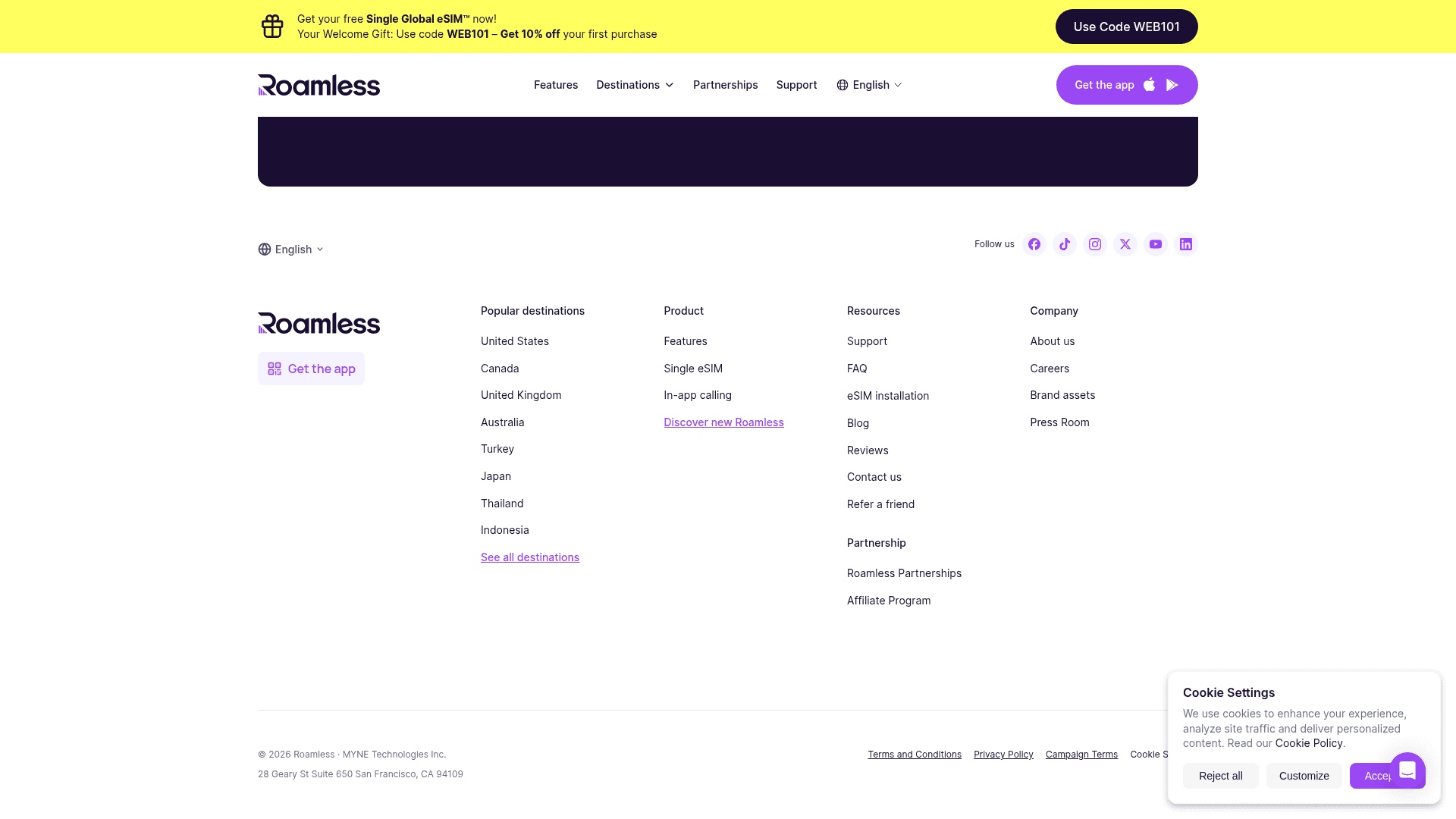
Task: Open Roamless X profile
Action: point(1125,244)
